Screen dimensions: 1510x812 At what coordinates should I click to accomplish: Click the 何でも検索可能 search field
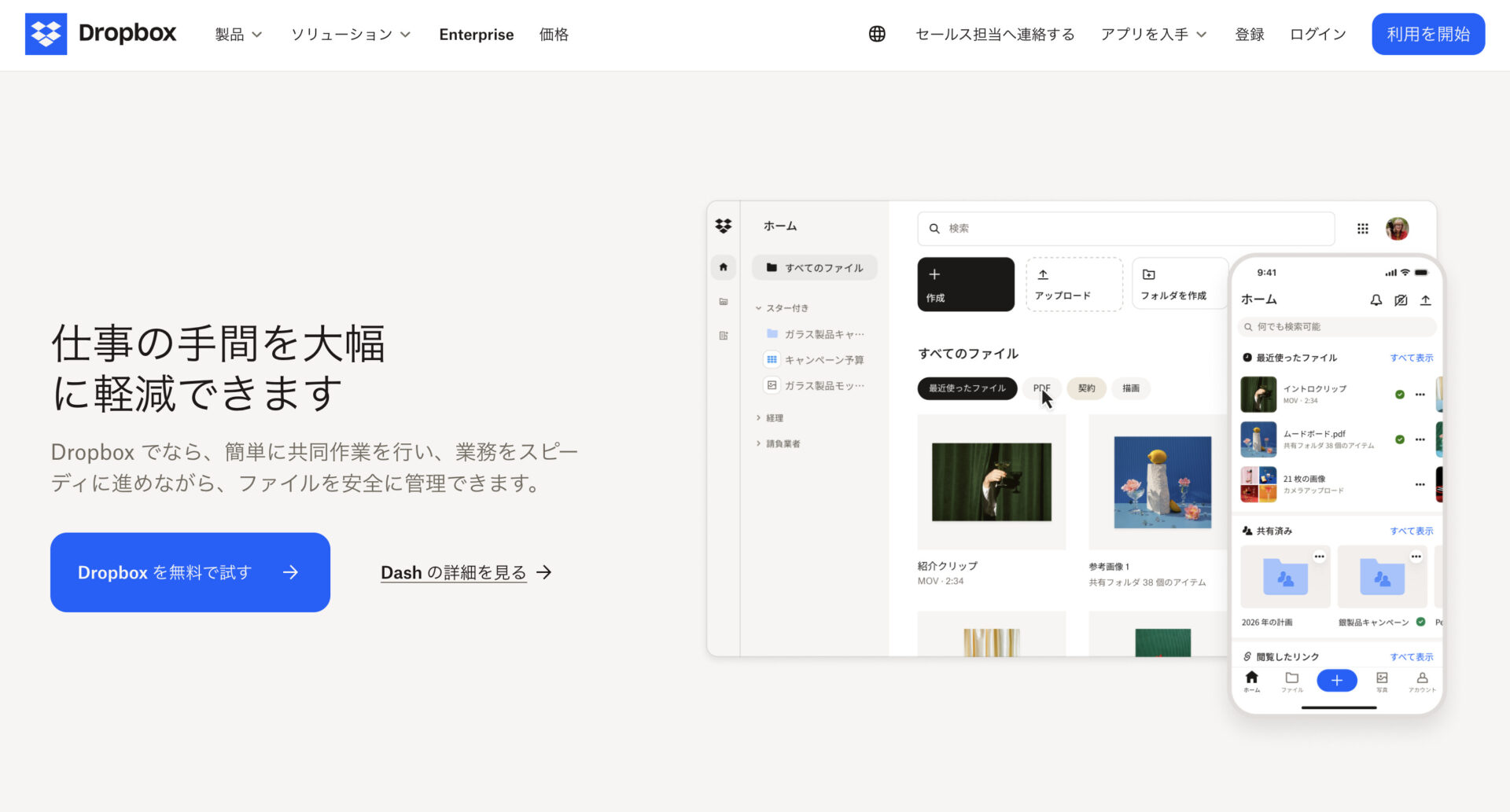(x=1337, y=327)
